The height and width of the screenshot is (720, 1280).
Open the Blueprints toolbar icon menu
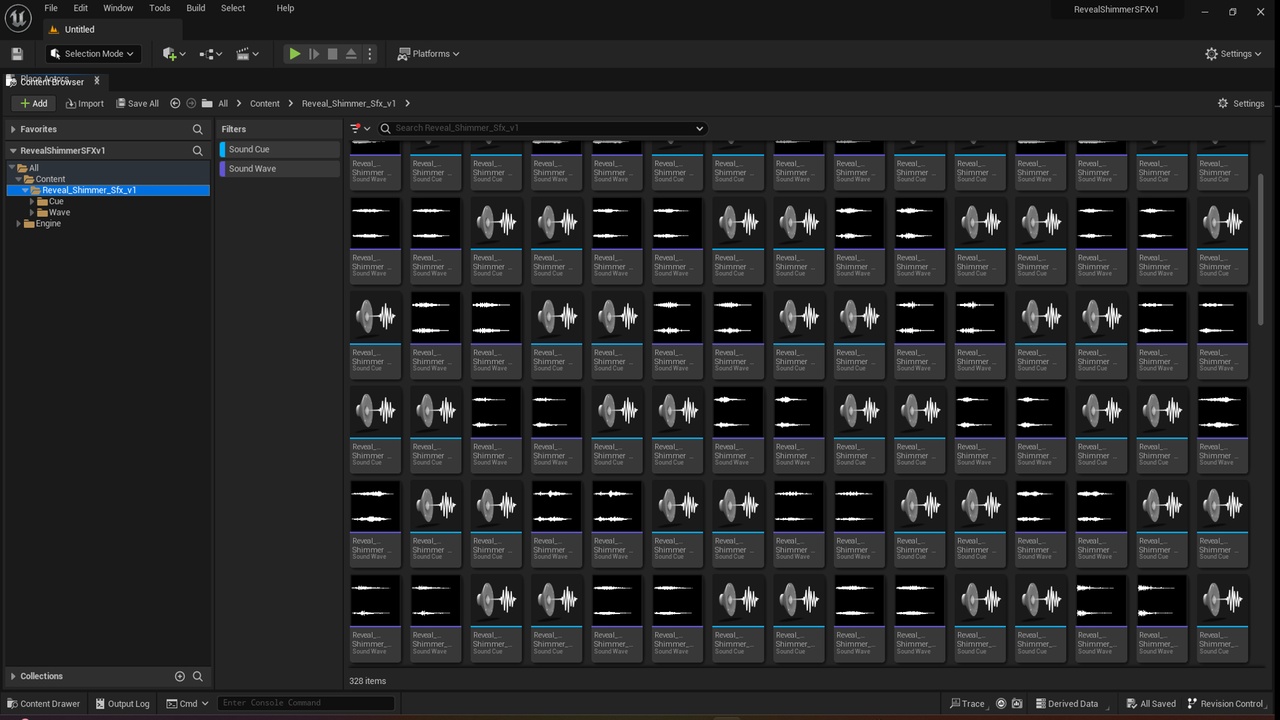tap(209, 54)
